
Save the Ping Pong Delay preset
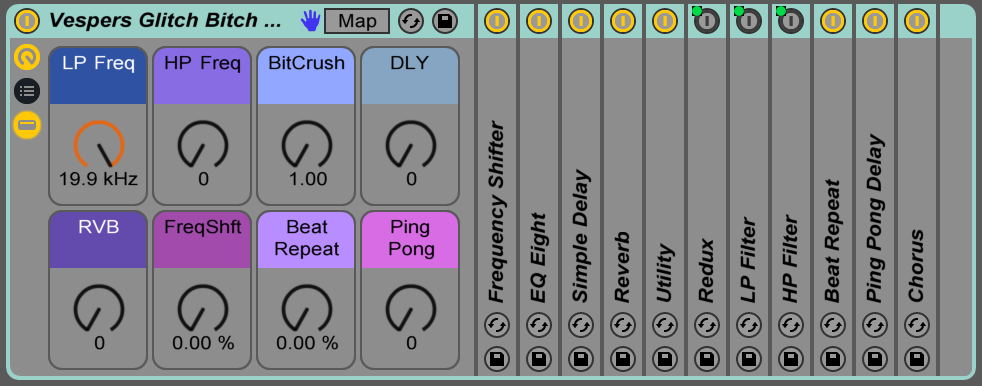coord(875,359)
